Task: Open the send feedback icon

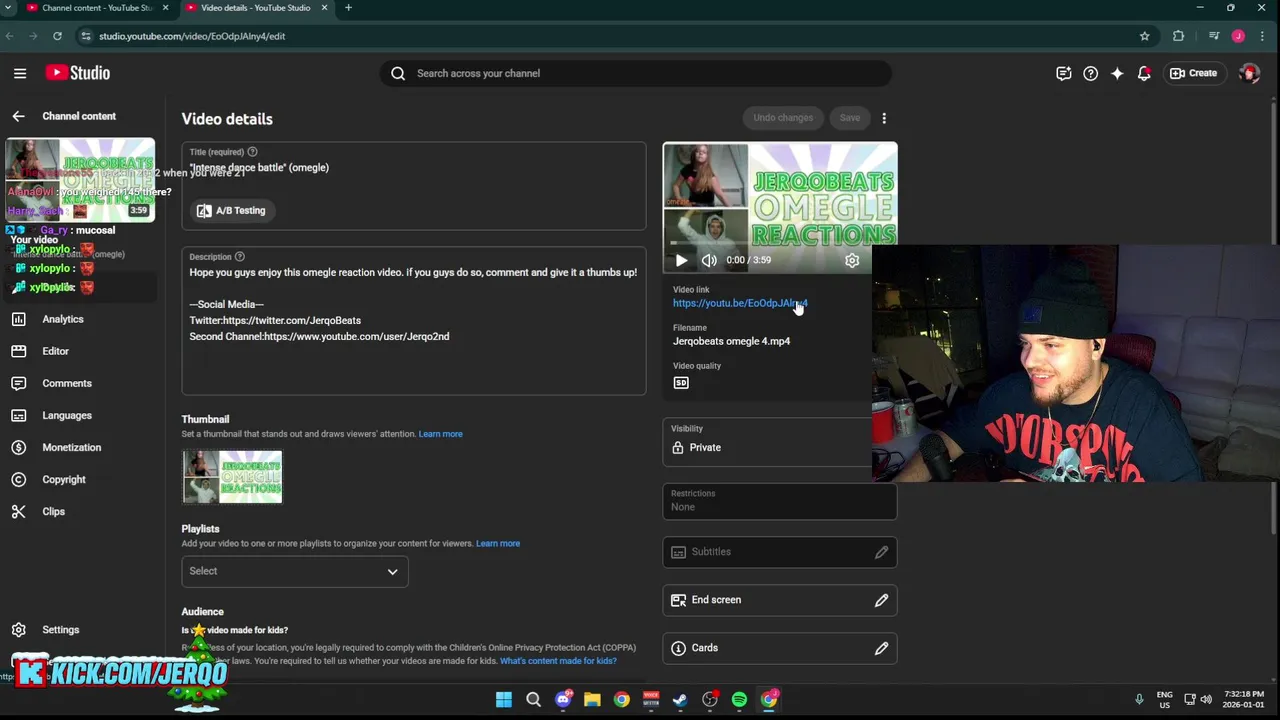Action: 1064,73
